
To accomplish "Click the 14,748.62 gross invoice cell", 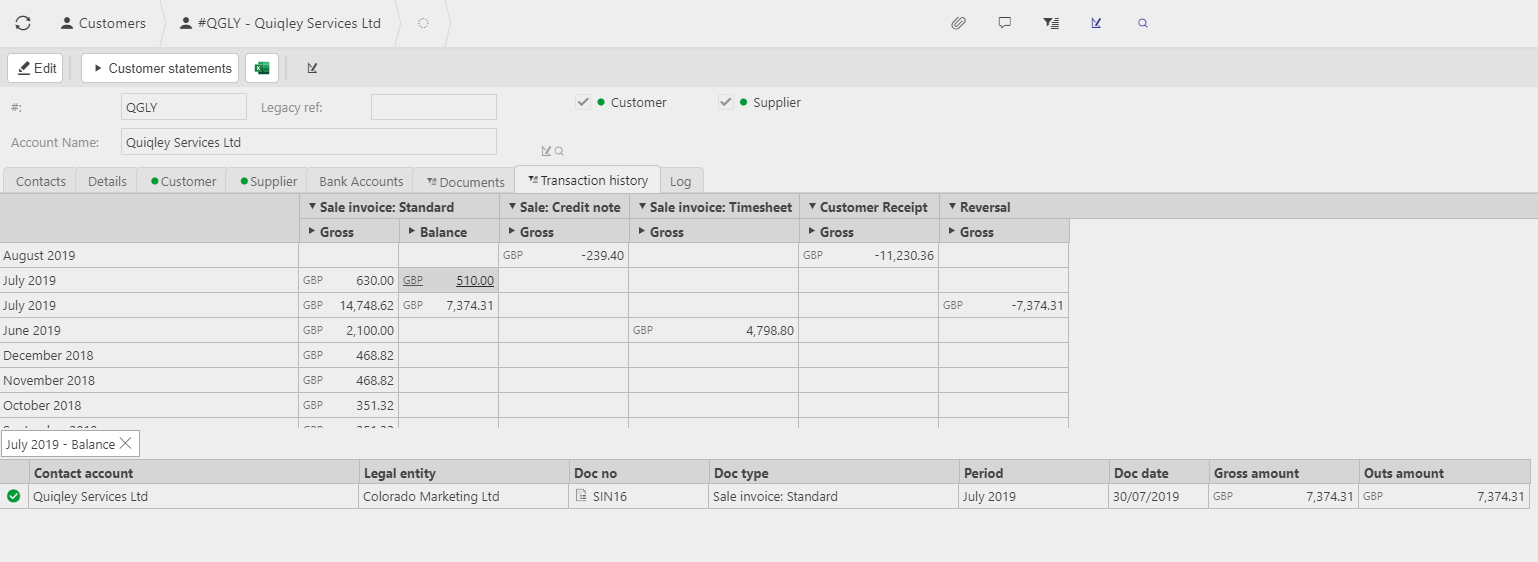I will (x=348, y=305).
